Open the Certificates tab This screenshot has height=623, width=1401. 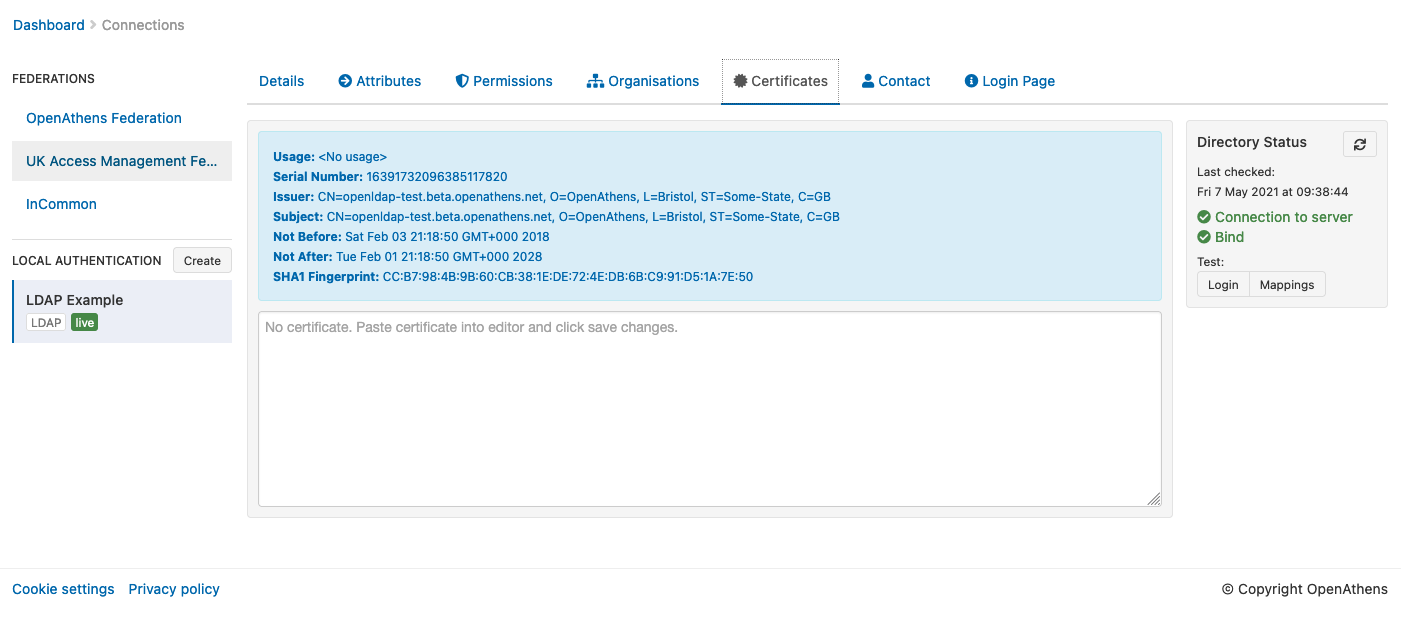(780, 80)
